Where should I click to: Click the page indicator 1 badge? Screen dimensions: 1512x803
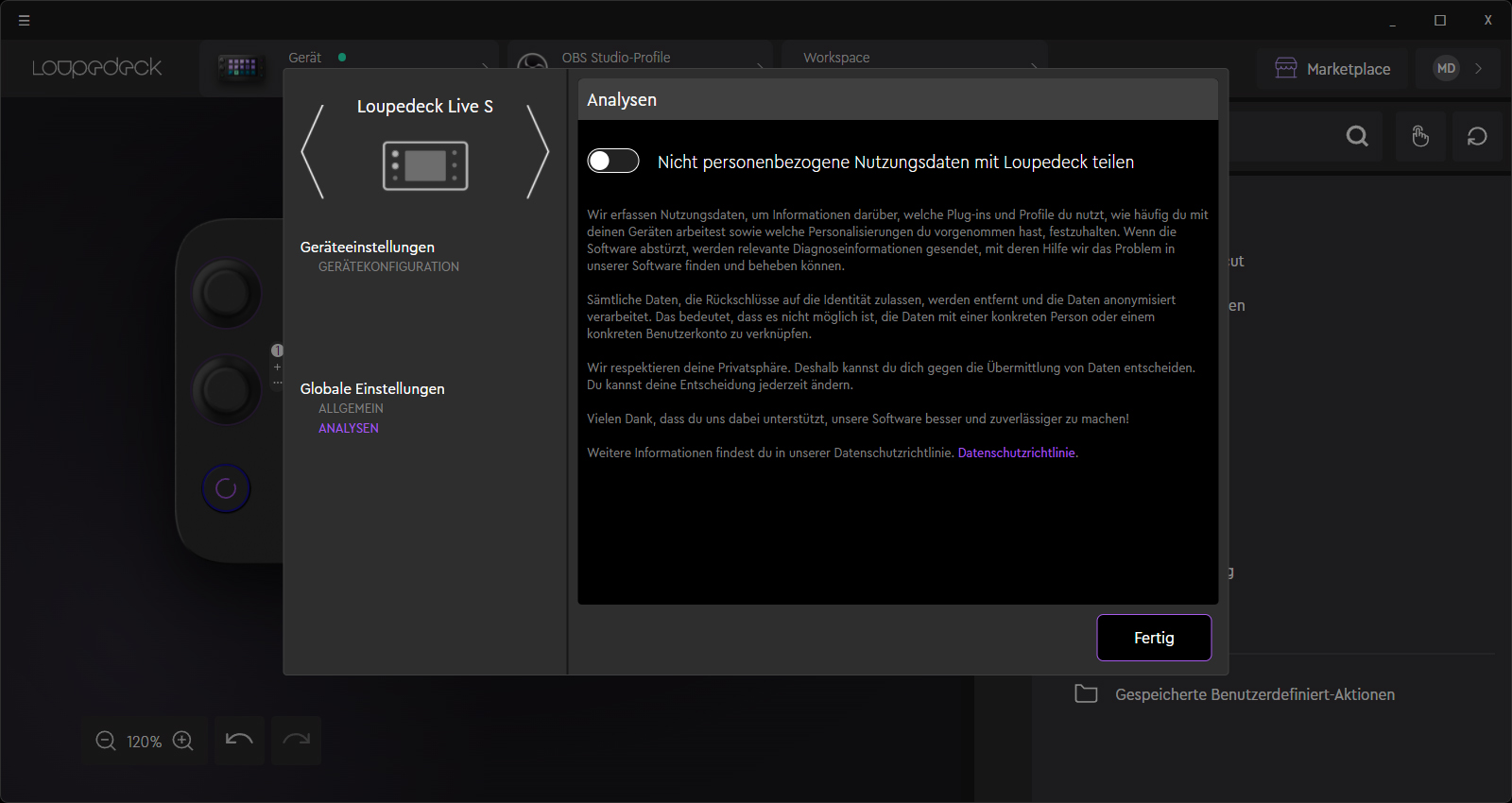click(x=277, y=350)
